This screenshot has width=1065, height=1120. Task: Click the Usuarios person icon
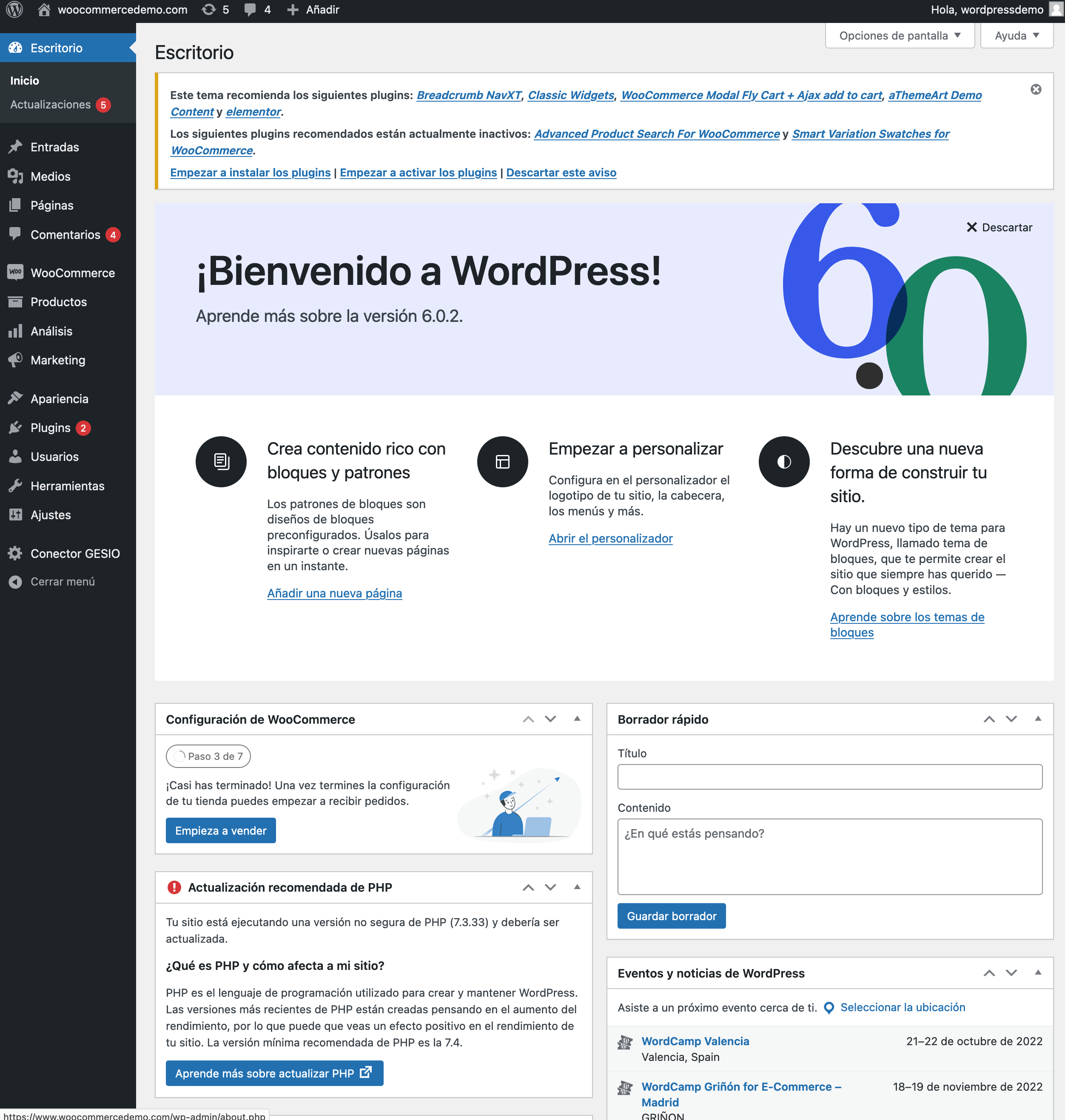click(x=15, y=456)
